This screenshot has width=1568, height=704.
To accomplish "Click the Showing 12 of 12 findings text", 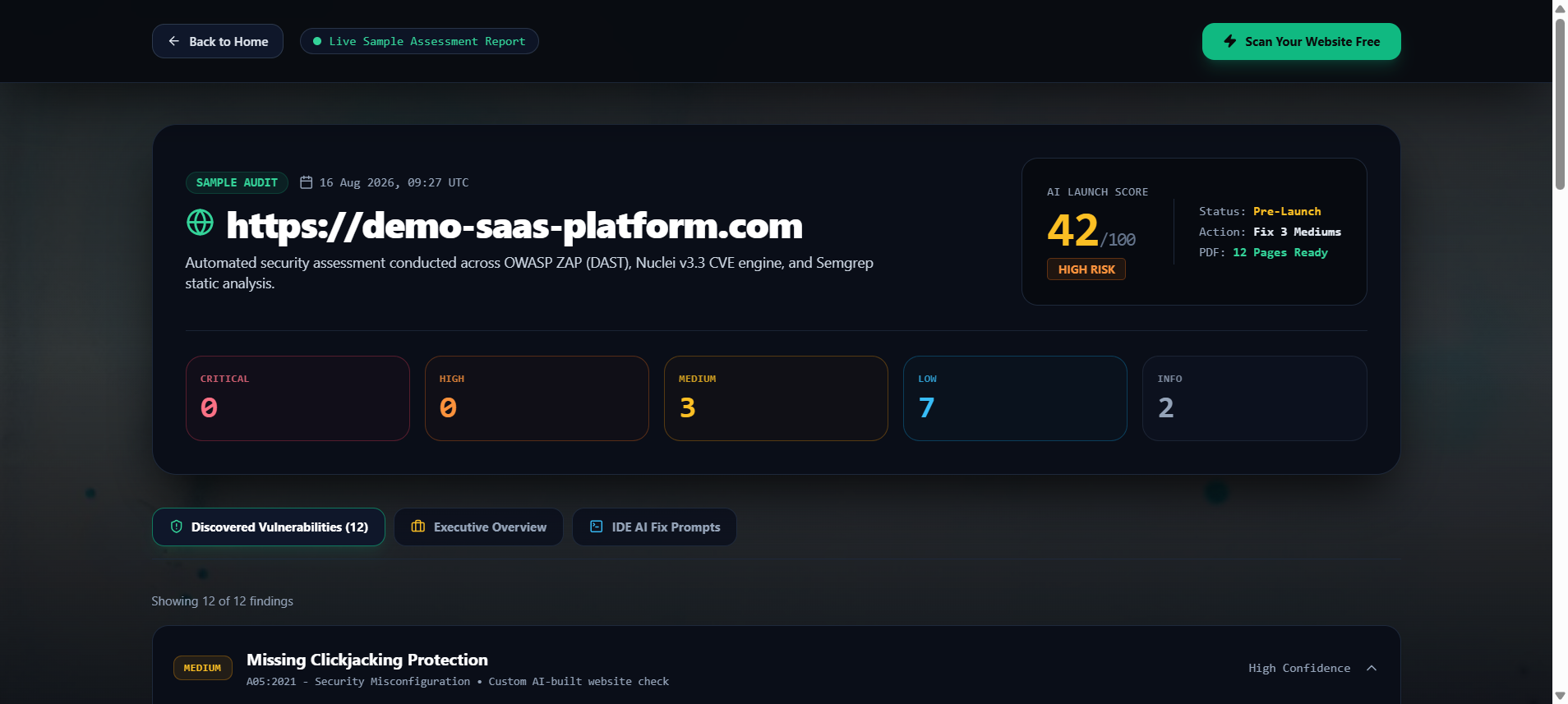I will click(222, 601).
